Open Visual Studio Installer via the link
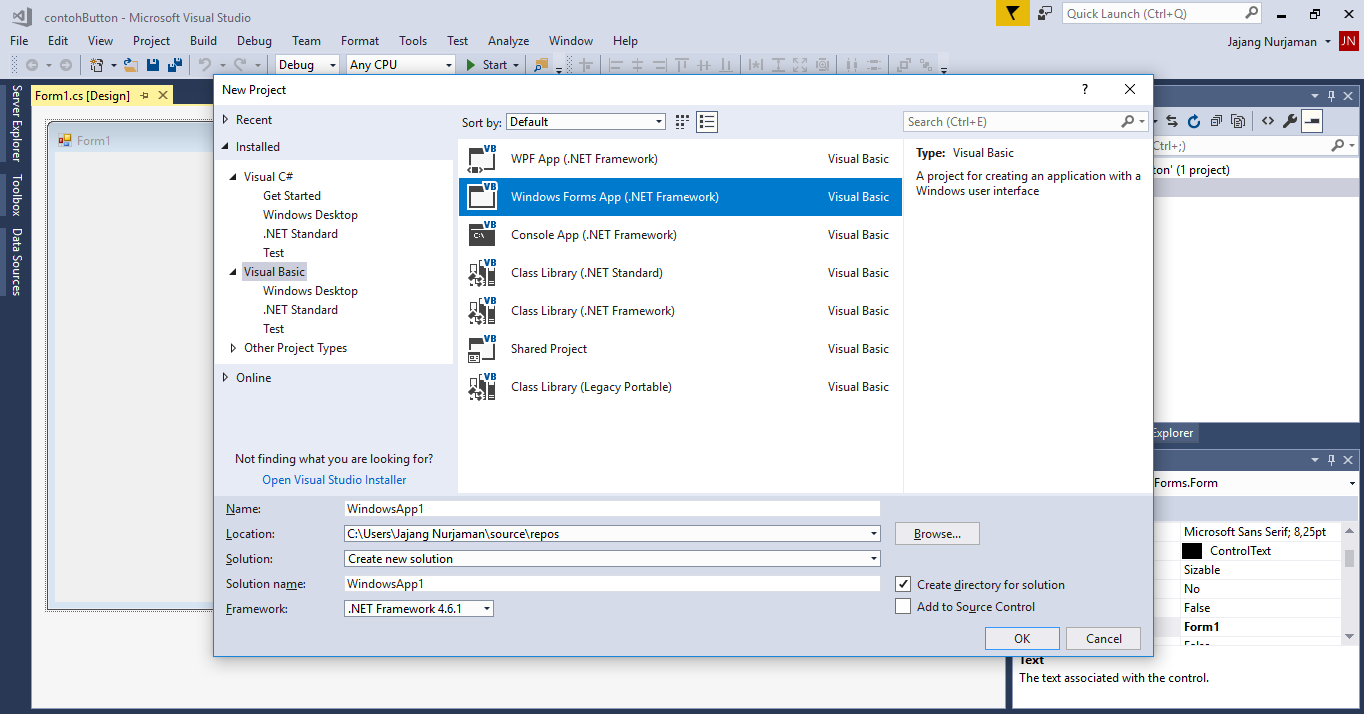Screen dimensions: 1364x714 (334, 480)
